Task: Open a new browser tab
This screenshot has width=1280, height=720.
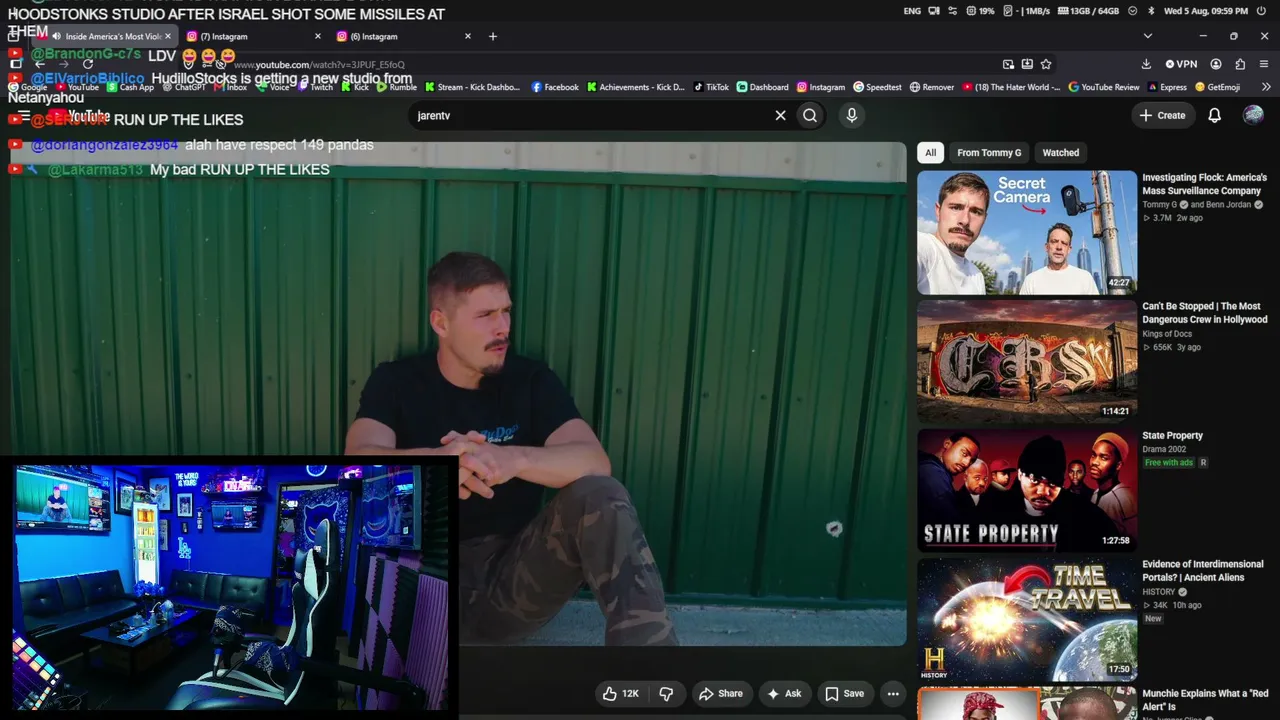Action: (x=492, y=36)
